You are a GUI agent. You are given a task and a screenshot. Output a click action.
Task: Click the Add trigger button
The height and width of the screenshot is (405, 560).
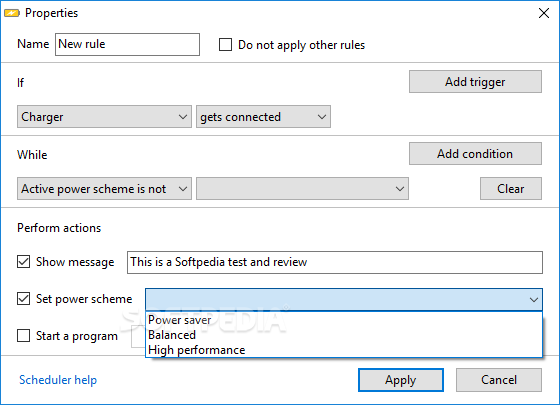click(x=475, y=82)
